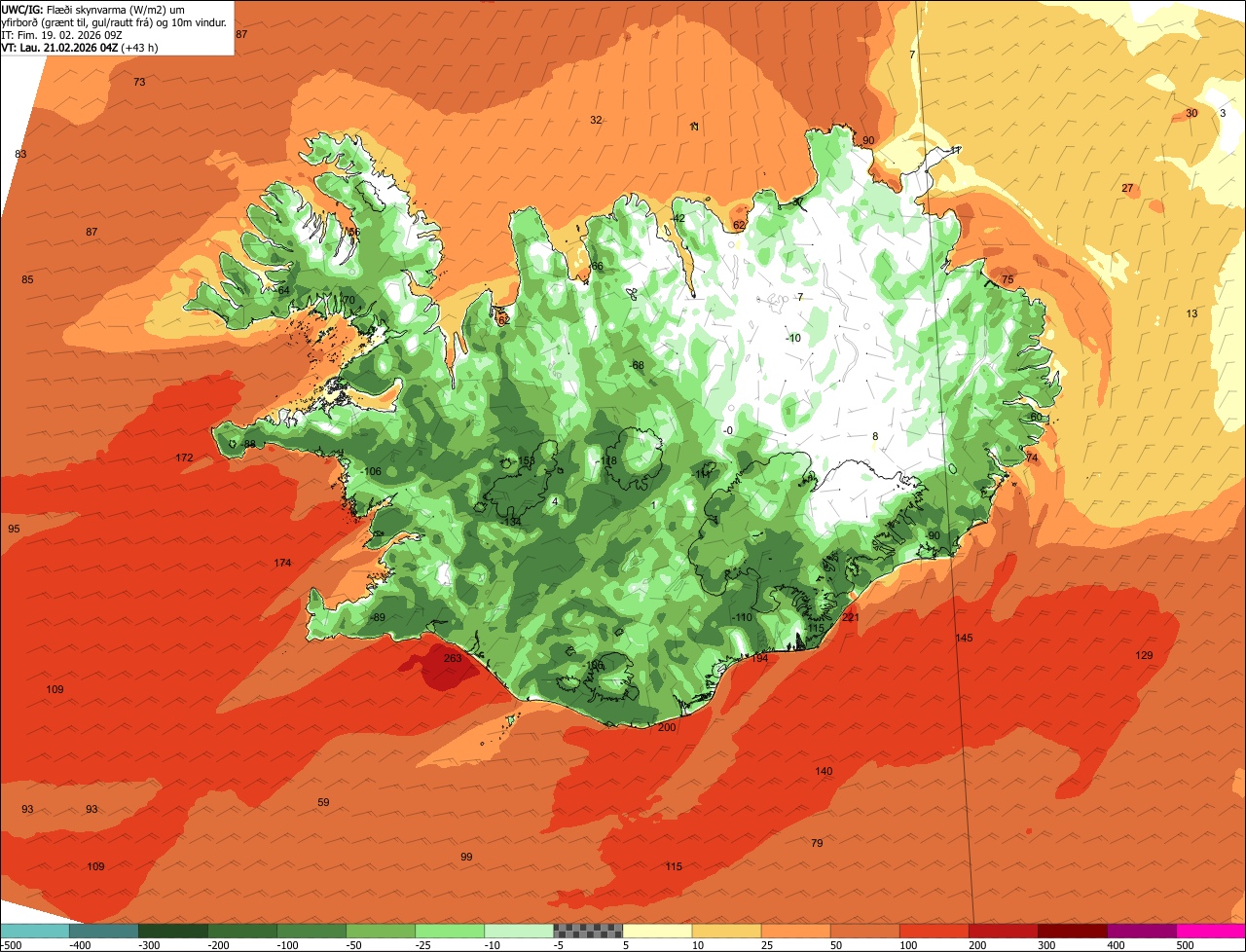
Task: Click the 263 value in the dark red patch
Action: 453,658
